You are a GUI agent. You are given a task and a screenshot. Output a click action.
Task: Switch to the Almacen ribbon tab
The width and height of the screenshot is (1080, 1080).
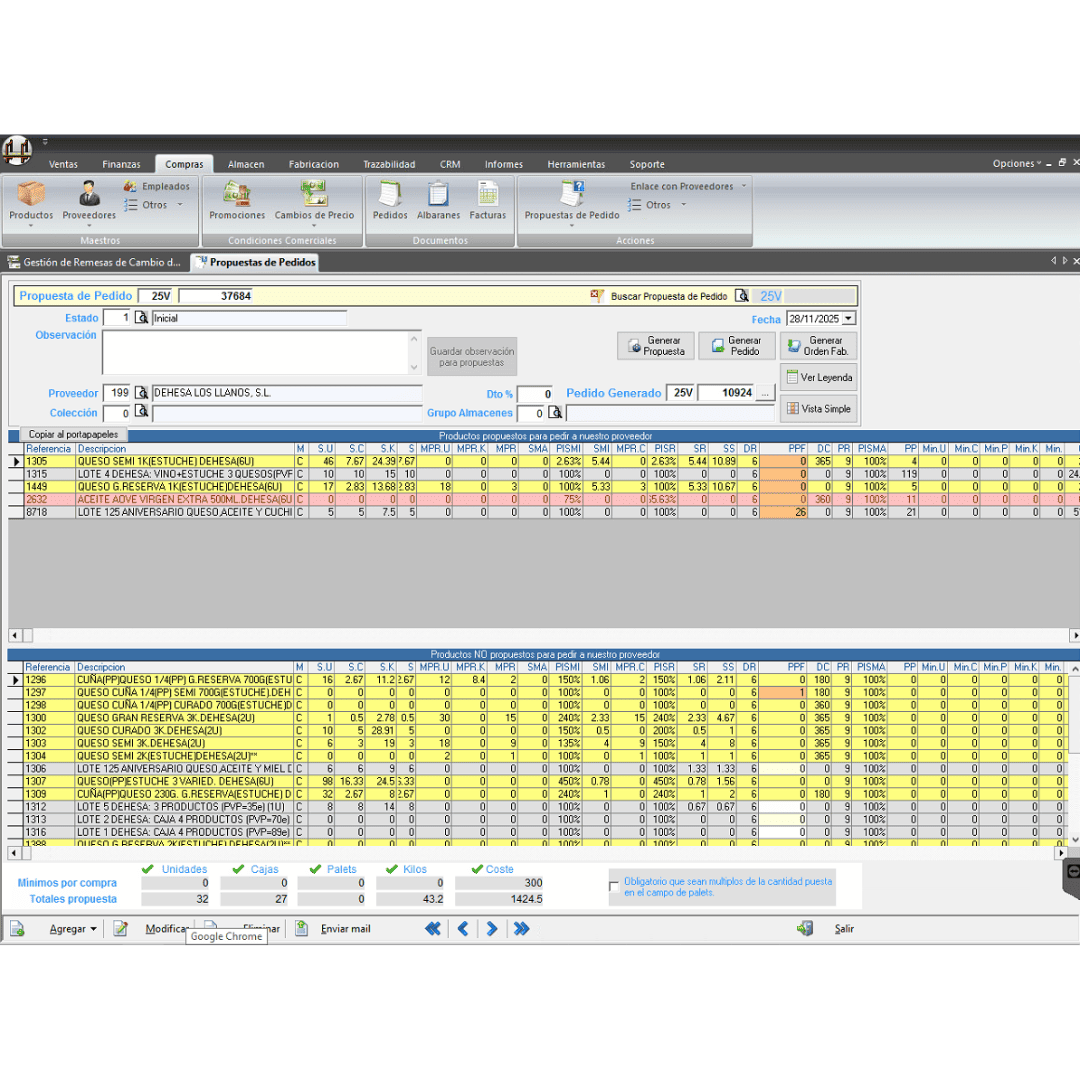coord(246,164)
